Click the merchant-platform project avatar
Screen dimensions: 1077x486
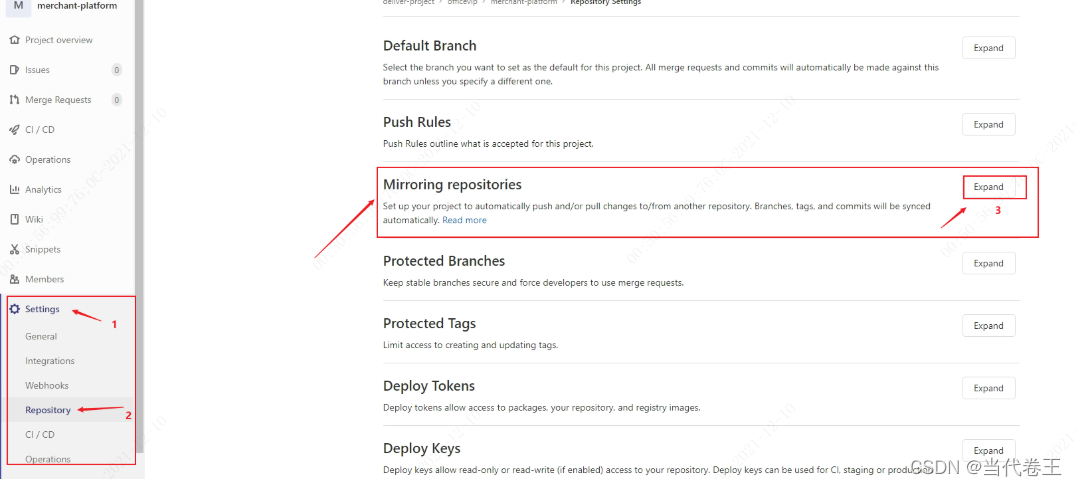pyautogui.click(x=18, y=5)
